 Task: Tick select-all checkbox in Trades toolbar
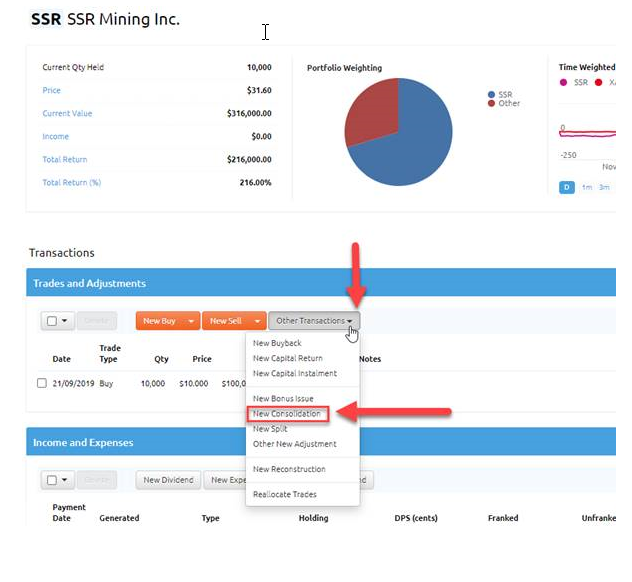tap(52, 321)
